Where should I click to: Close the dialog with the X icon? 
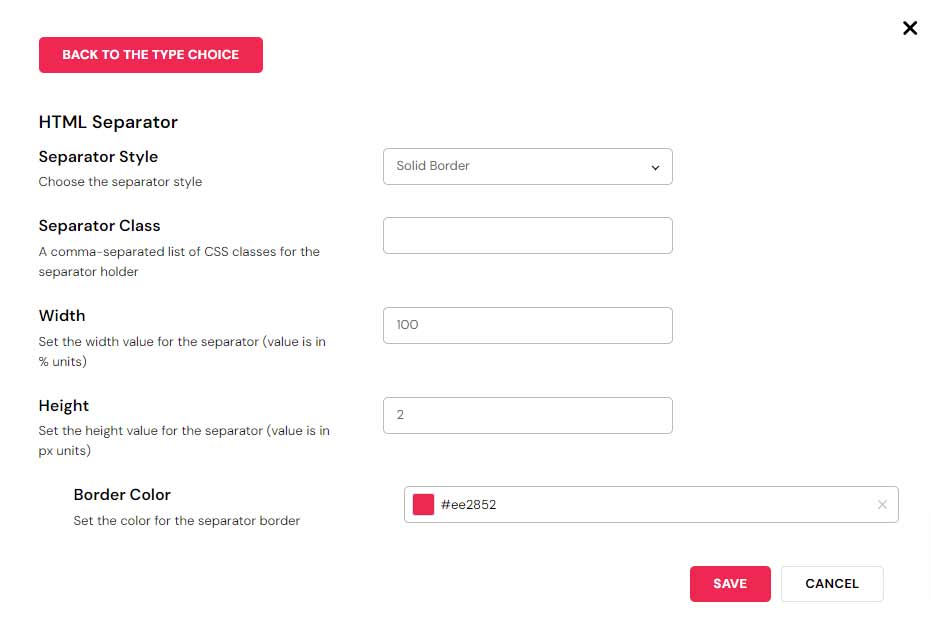pos(910,28)
